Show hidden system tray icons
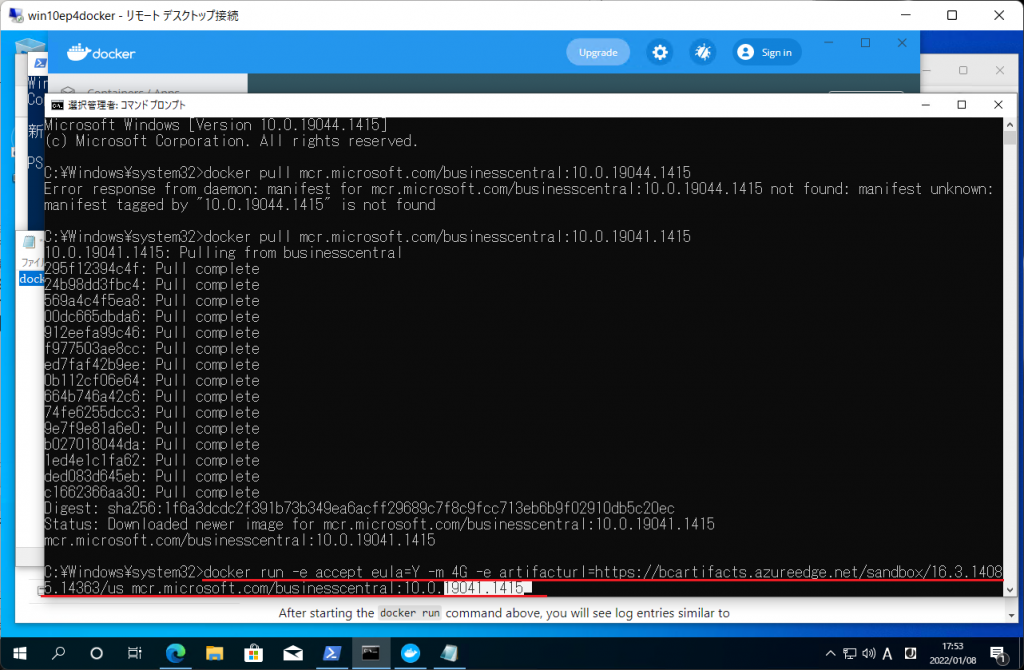The width and height of the screenshot is (1024, 670). coord(830,654)
